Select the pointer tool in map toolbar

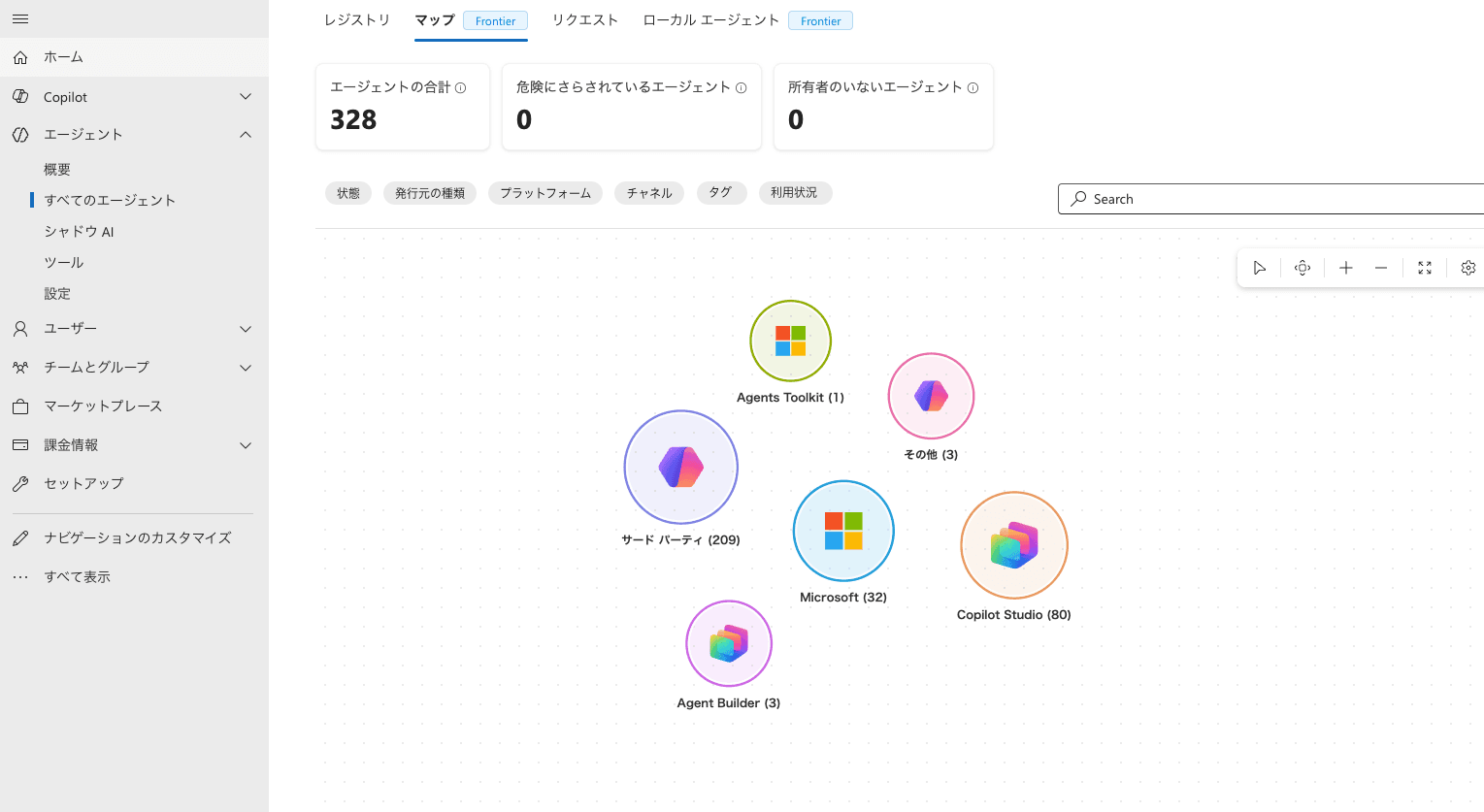(x=1260, y=268)
